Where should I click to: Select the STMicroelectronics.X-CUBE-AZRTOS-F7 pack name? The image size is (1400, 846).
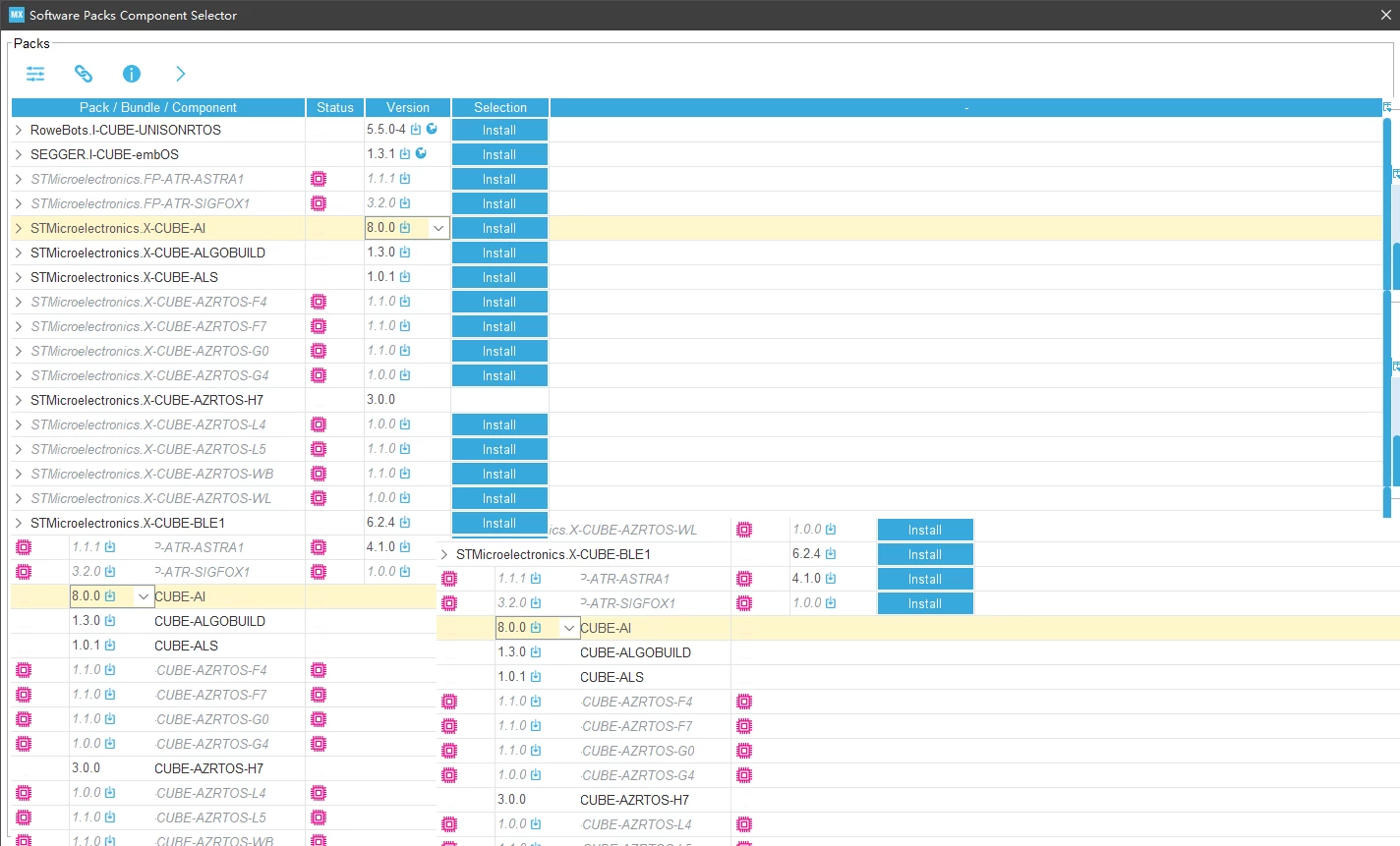(x=148, y=326)
